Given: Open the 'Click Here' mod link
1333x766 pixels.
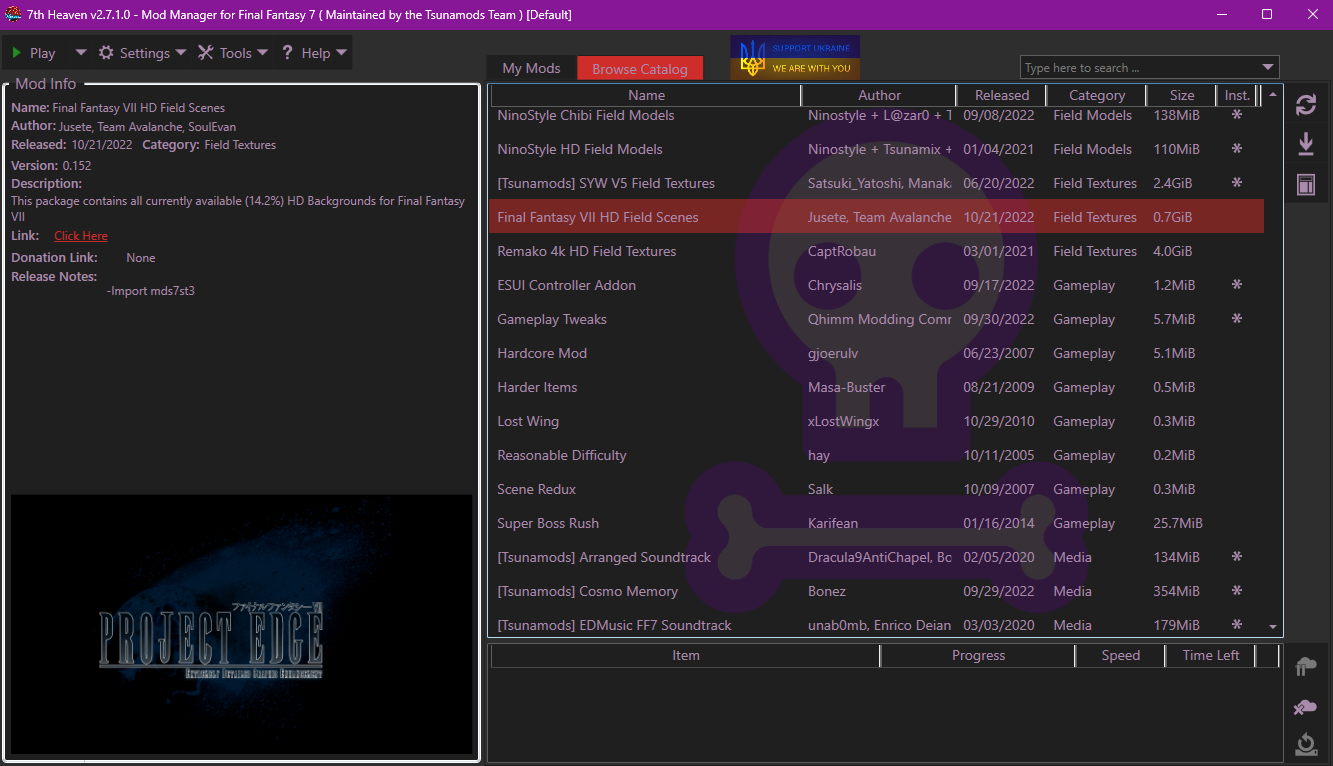Looking at the screenshot, I should (81, 236).
